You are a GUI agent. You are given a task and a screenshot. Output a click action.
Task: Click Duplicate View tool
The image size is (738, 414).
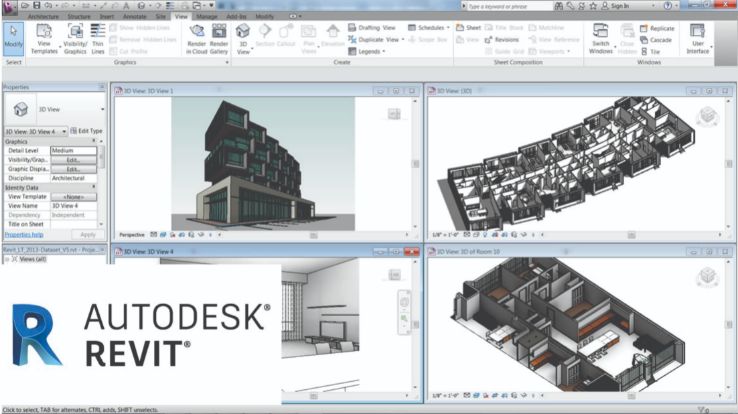(374, 40)
